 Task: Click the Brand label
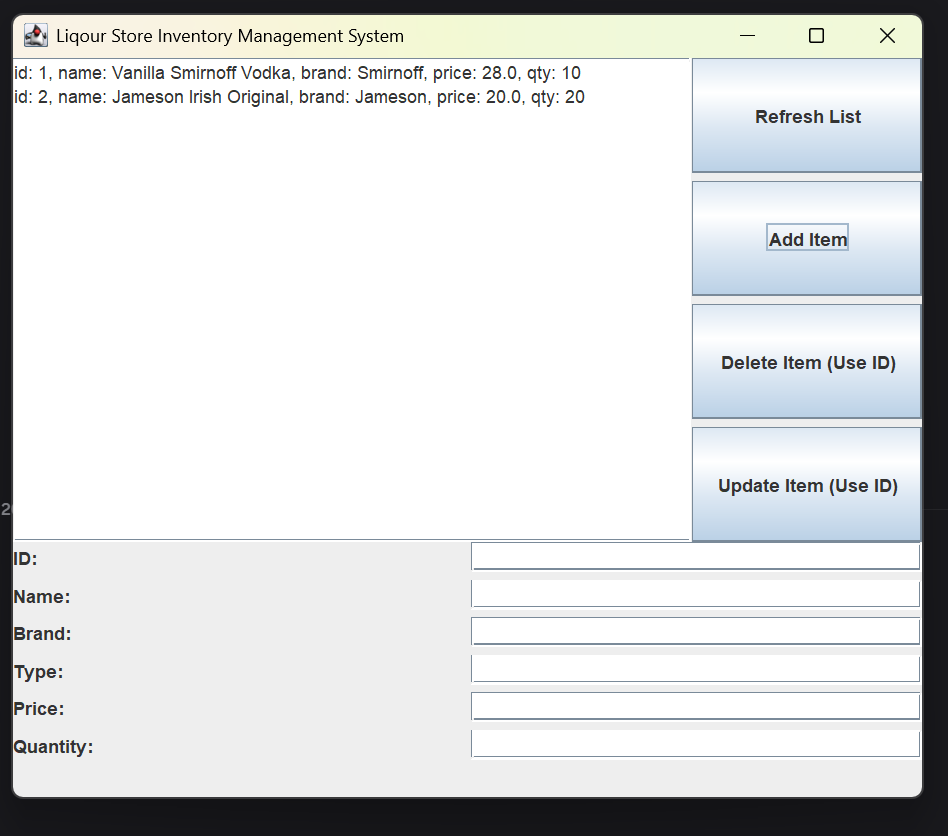[41, 633]
